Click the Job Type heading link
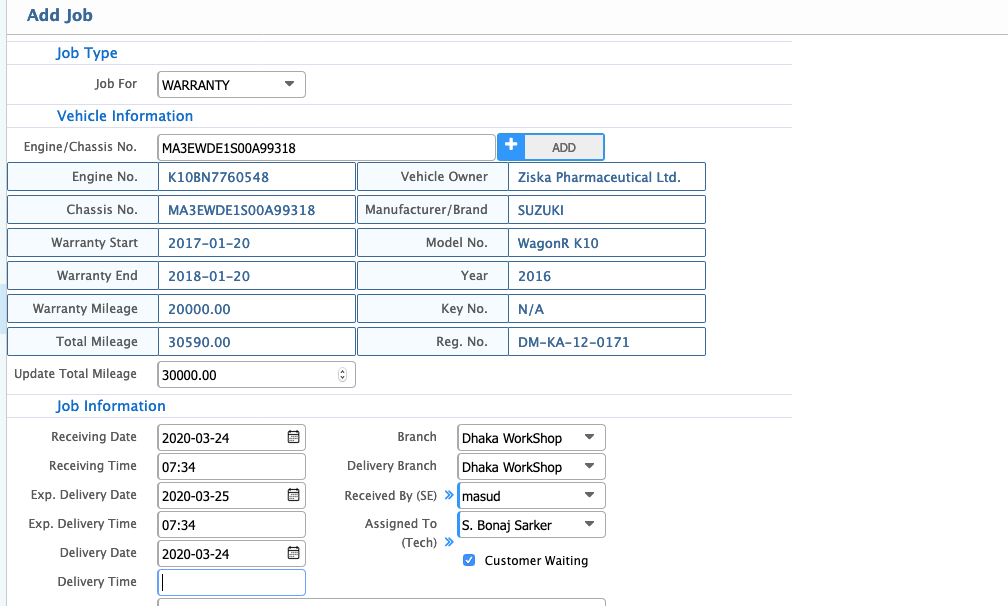Viewport: 1008px width, 606px height. click(86, 52)
